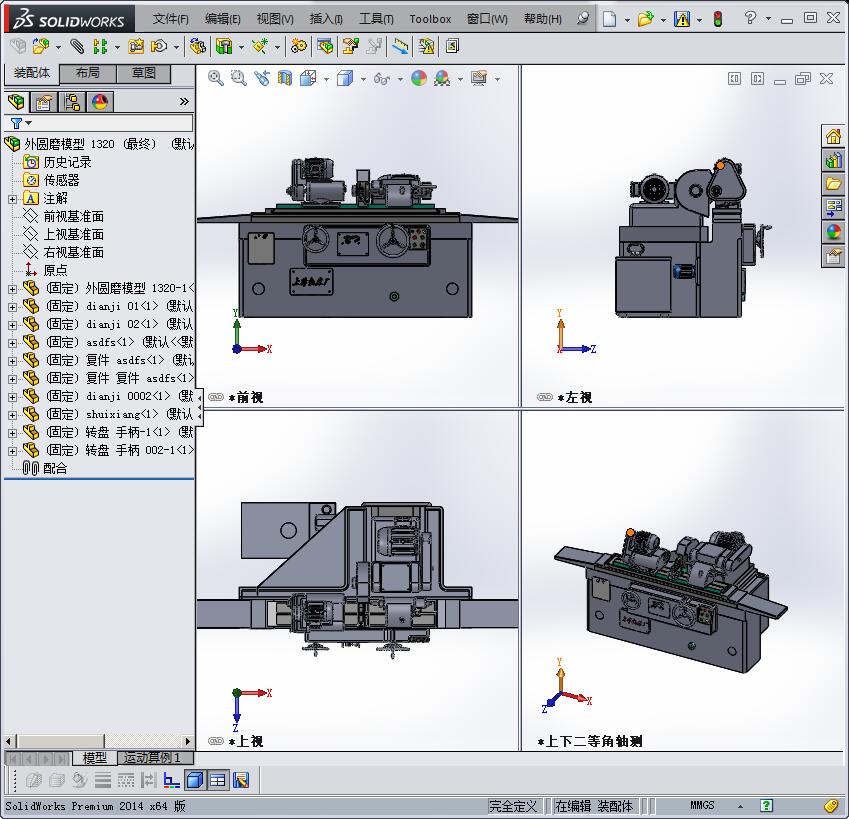Click the MMGS unit system in the status bar

[x=702, y=806]
